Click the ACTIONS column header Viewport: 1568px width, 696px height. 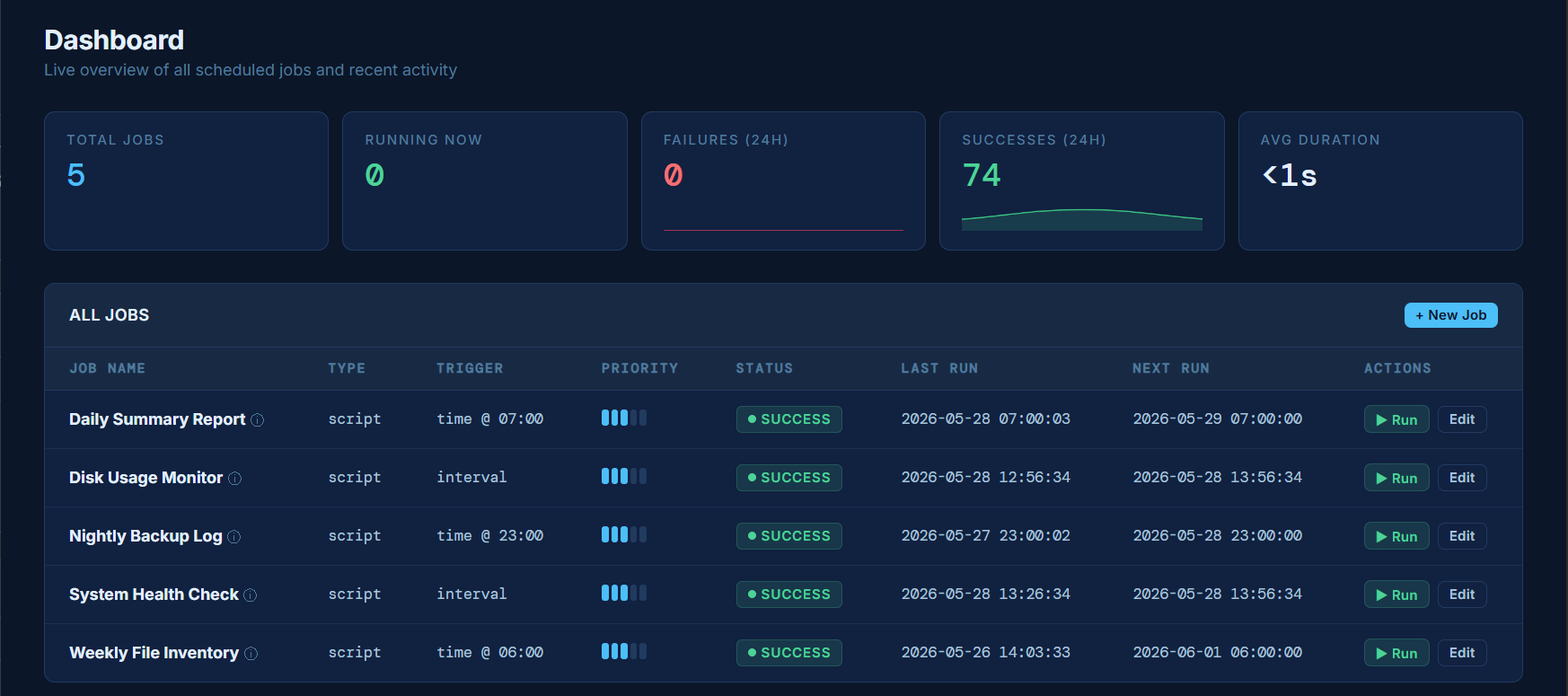1397,368
